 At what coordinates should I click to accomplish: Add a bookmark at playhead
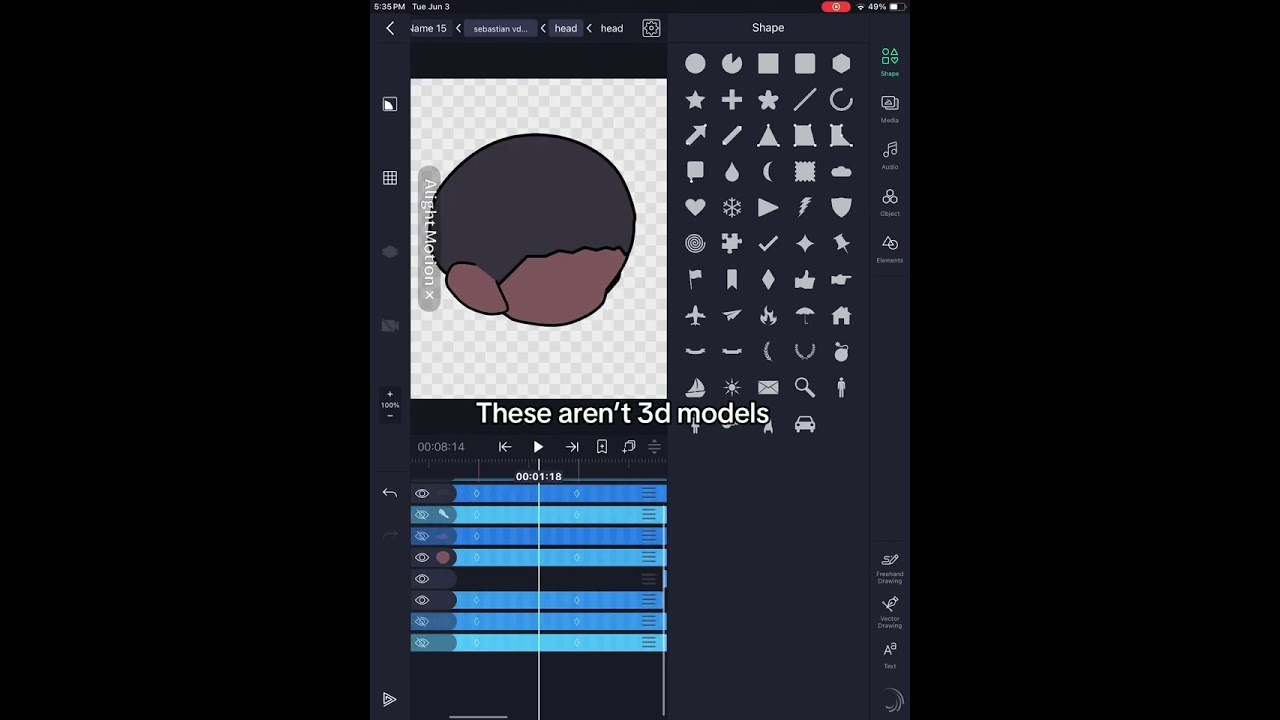pyautogui.click(x=602, y=447)
